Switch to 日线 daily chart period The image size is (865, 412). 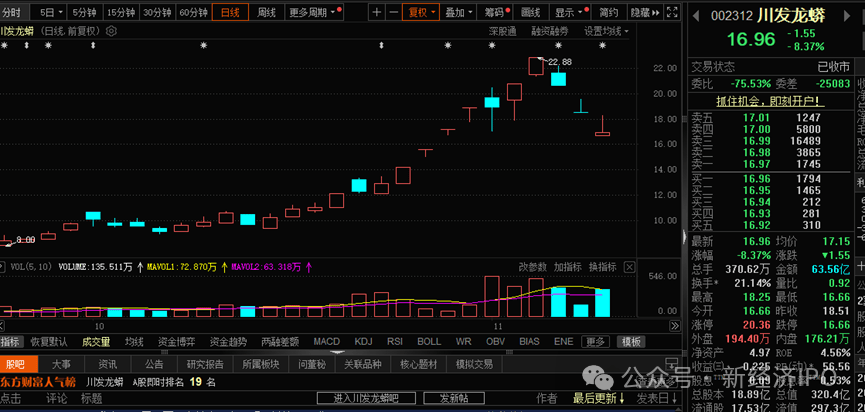[230, 13]
